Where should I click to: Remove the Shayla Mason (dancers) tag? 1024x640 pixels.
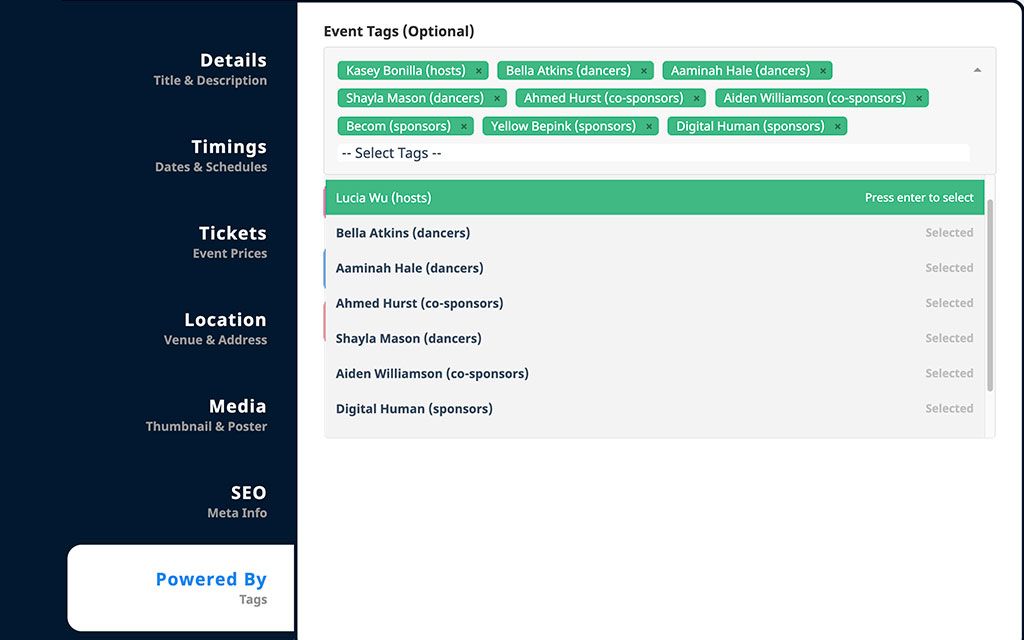[497, 98]
